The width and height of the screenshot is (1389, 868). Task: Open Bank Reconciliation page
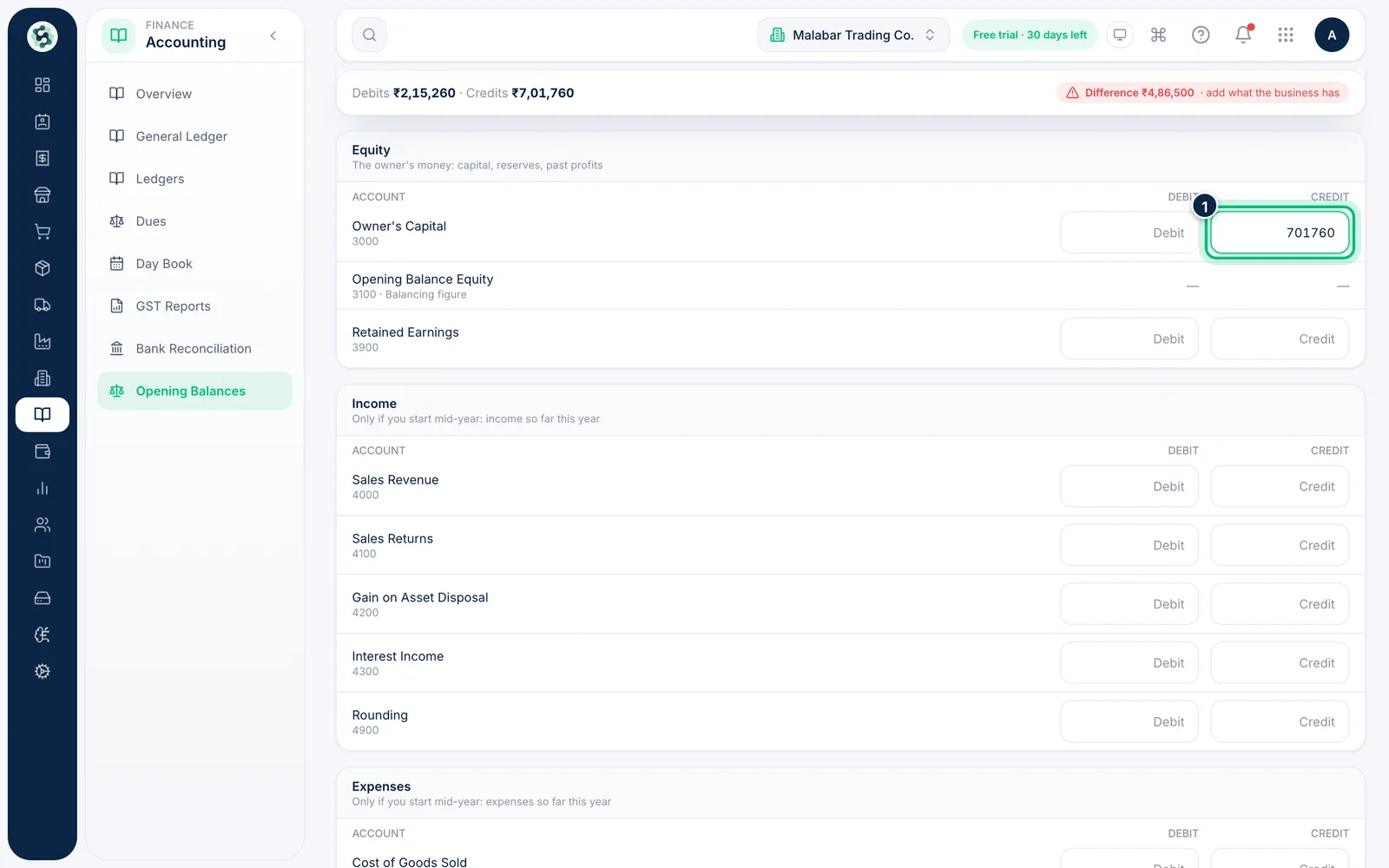pyautogui.click(x=194, y=349)
